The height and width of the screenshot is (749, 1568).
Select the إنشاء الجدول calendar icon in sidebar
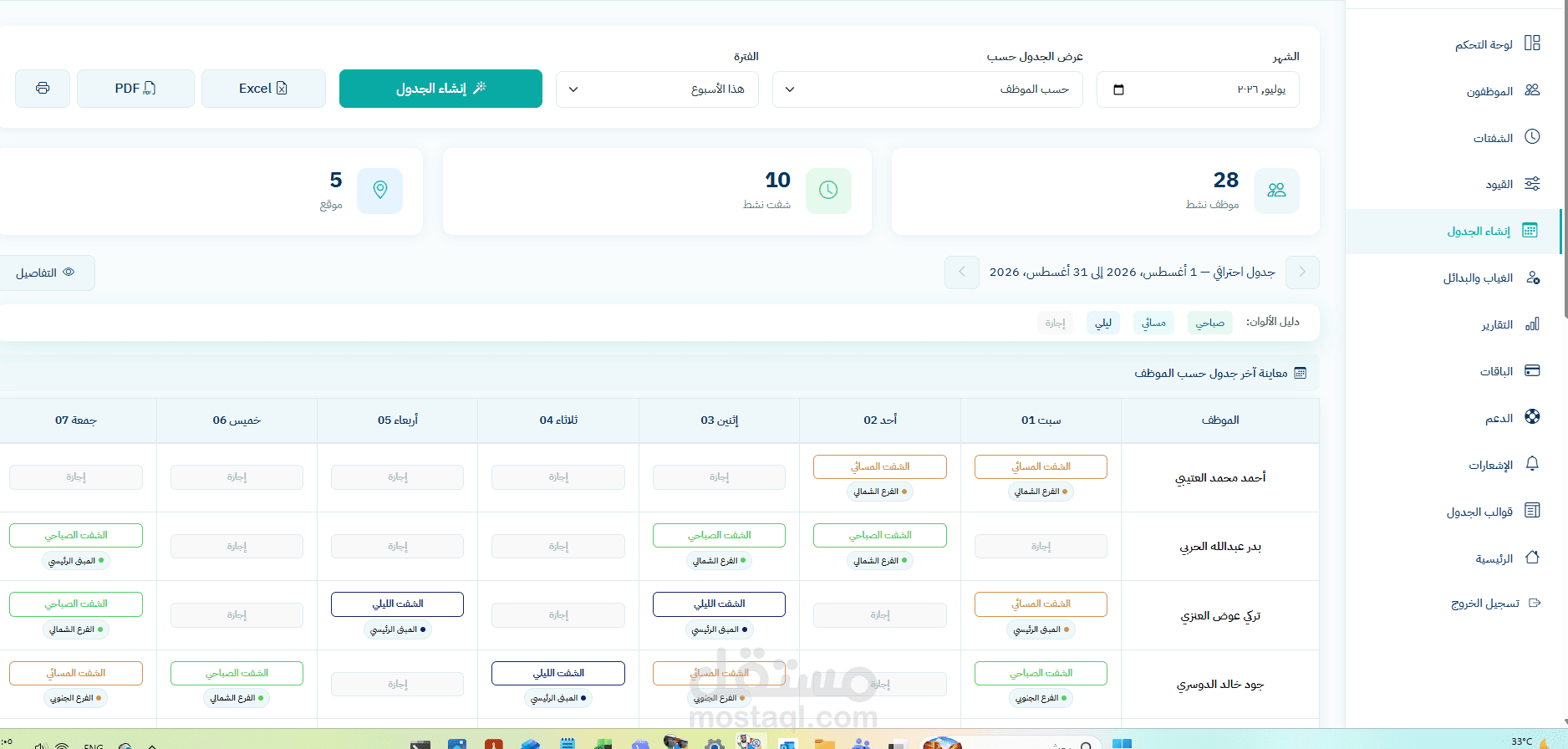tap(1530, 231)
